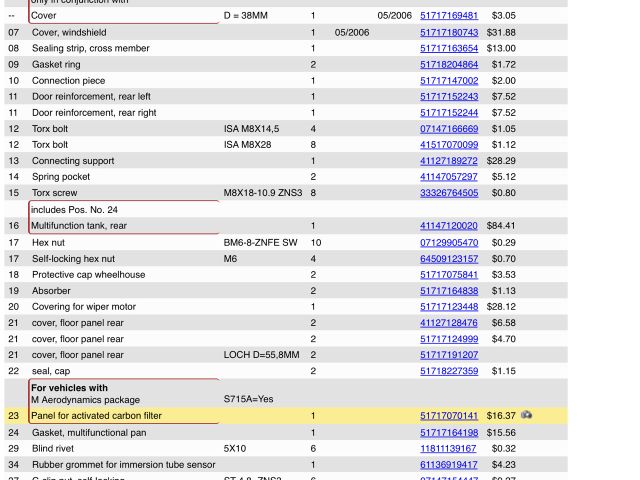Open Torx screw part number 33326764505
Screen dimensions: 640x480
[448, 193]
